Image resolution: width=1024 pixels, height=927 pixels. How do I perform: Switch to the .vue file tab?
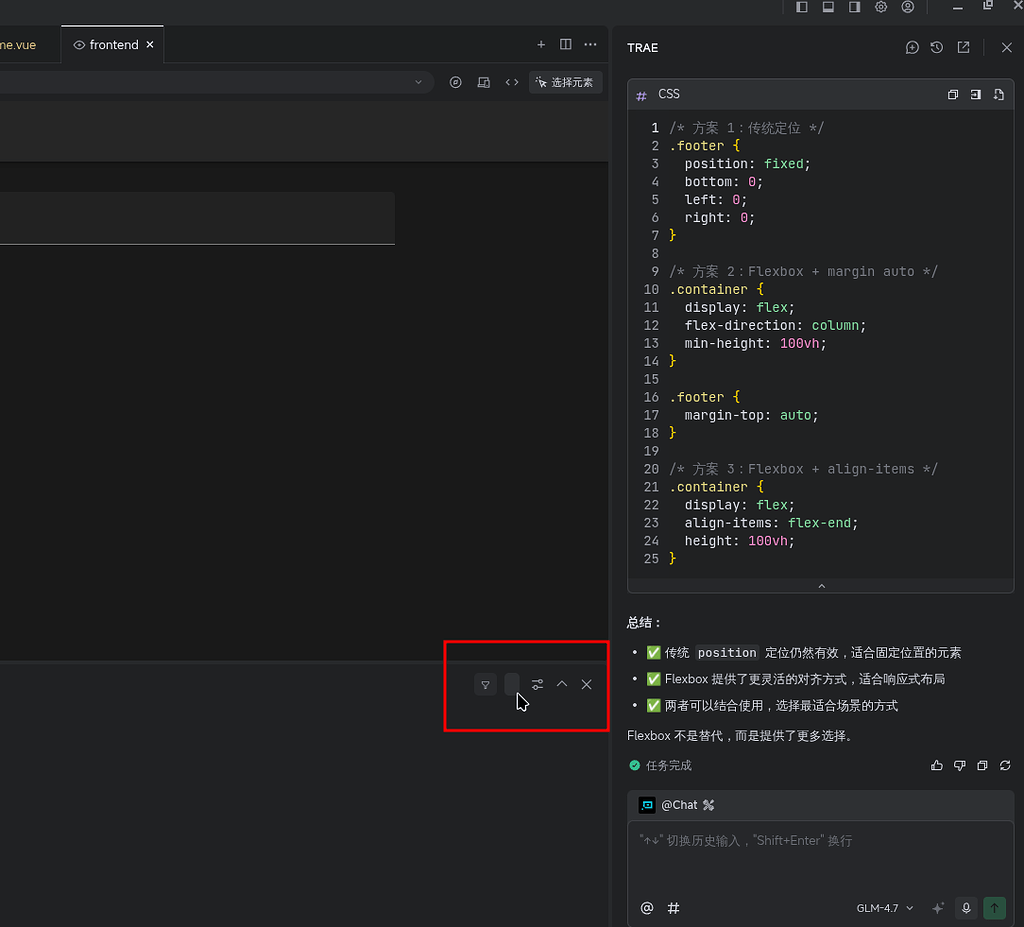(x=18, y=44)
